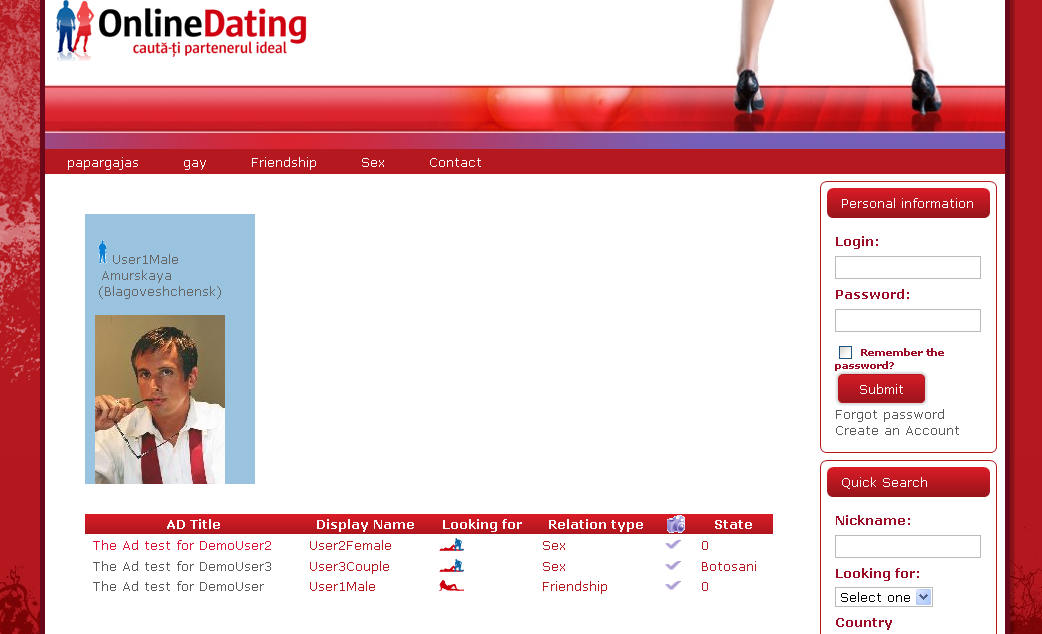Open the Contact menu item
This screenshot has width=1042, height=634.
coord(455,162)
